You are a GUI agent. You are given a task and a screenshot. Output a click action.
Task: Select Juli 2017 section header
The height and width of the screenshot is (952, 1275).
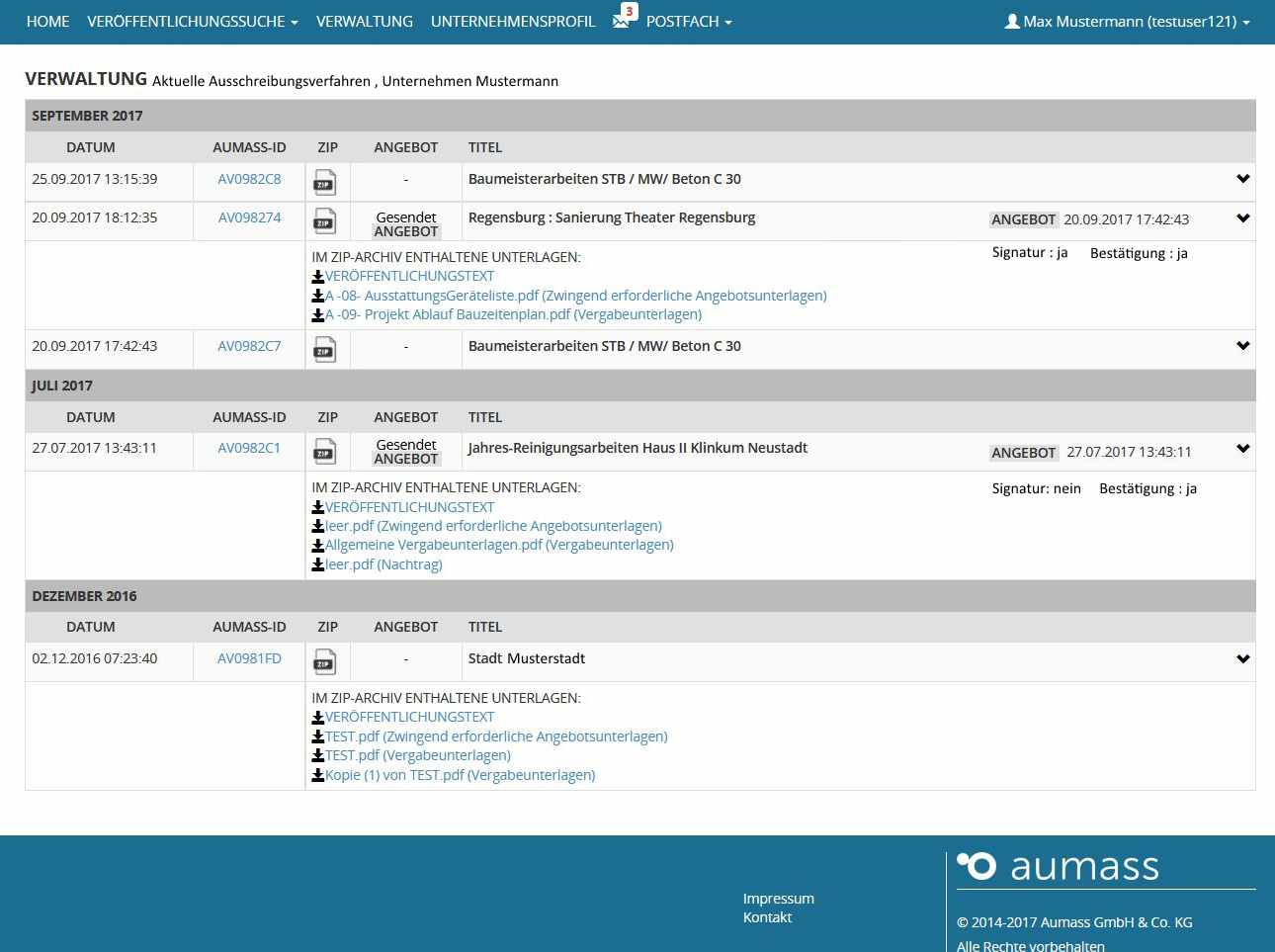pyautogui.click(x=640, y=386)
